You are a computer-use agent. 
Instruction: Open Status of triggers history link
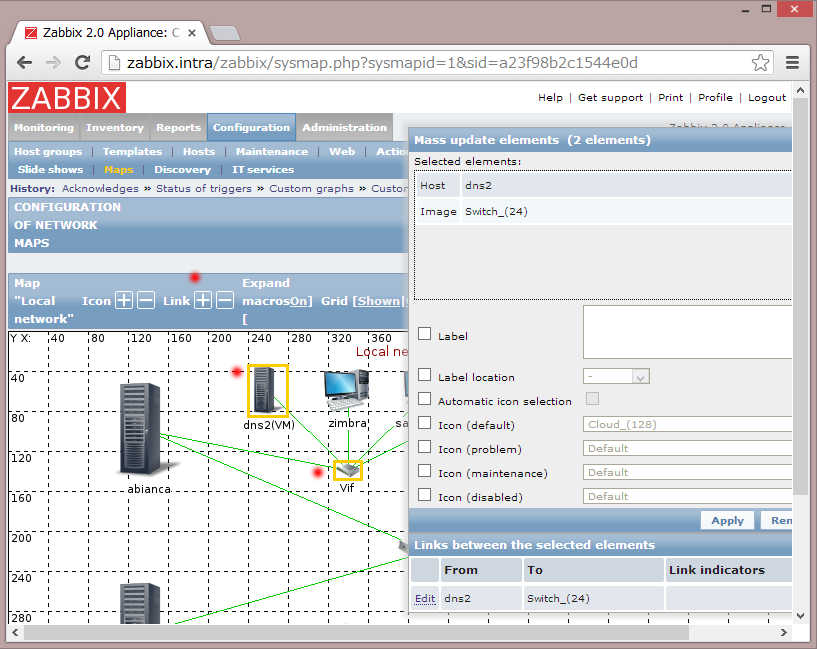point(204,189)
